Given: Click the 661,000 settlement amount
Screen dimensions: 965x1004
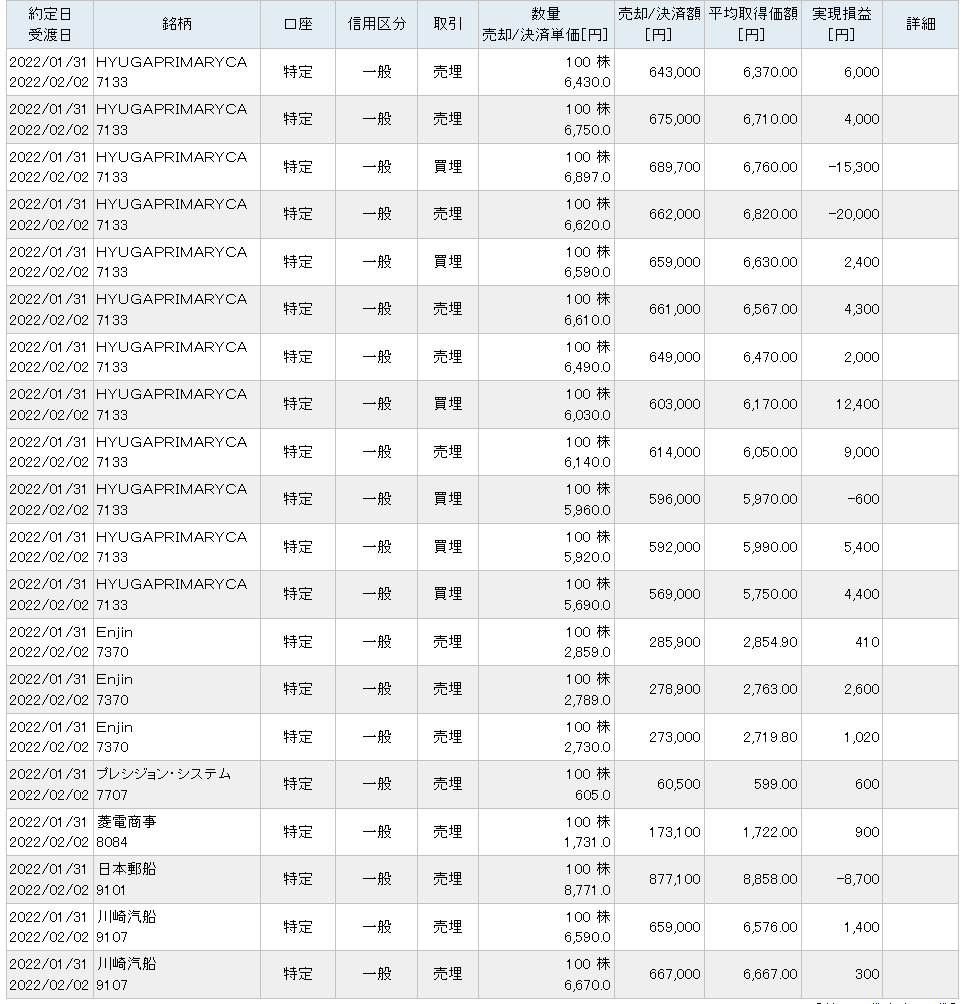Looking at the screenshot, I should pos(674,309).
